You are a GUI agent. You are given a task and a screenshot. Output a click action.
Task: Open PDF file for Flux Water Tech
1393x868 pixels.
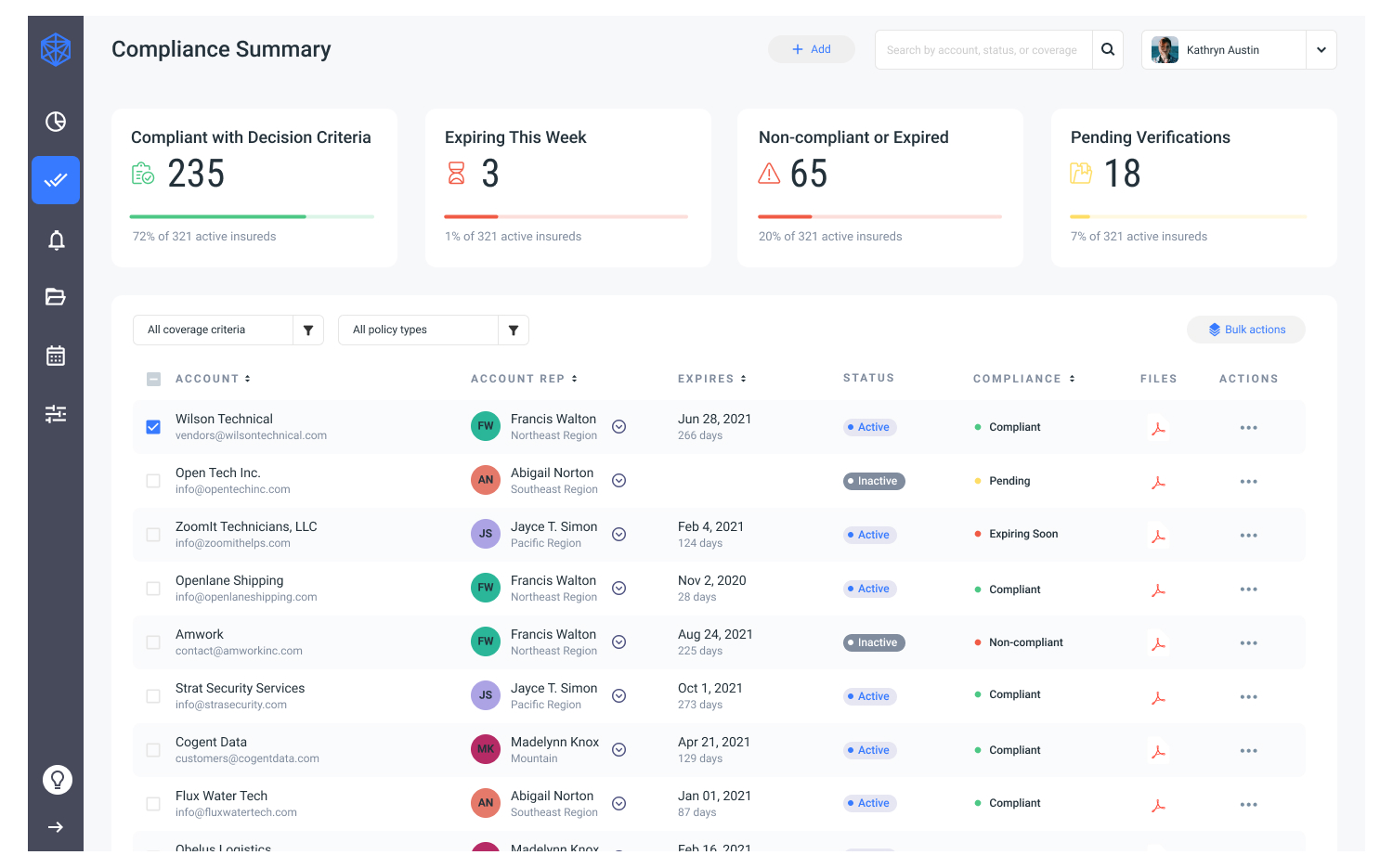(x=1158, y=805)
